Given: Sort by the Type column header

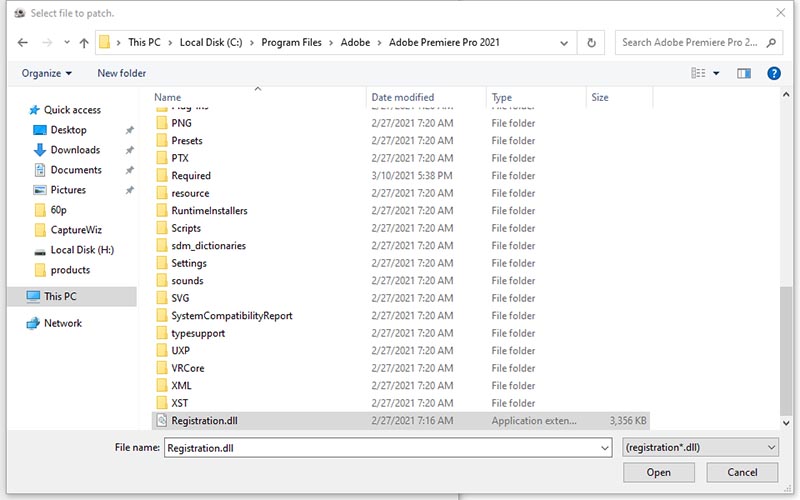Looking at the screenshot, I should pos(502,97).
